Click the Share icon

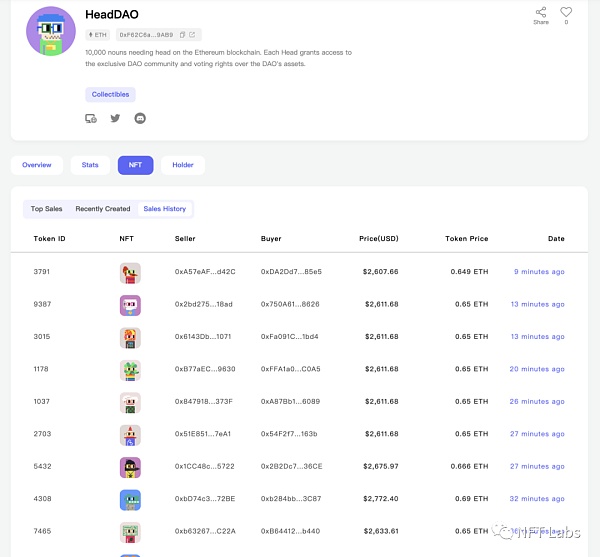coord(541,13)
